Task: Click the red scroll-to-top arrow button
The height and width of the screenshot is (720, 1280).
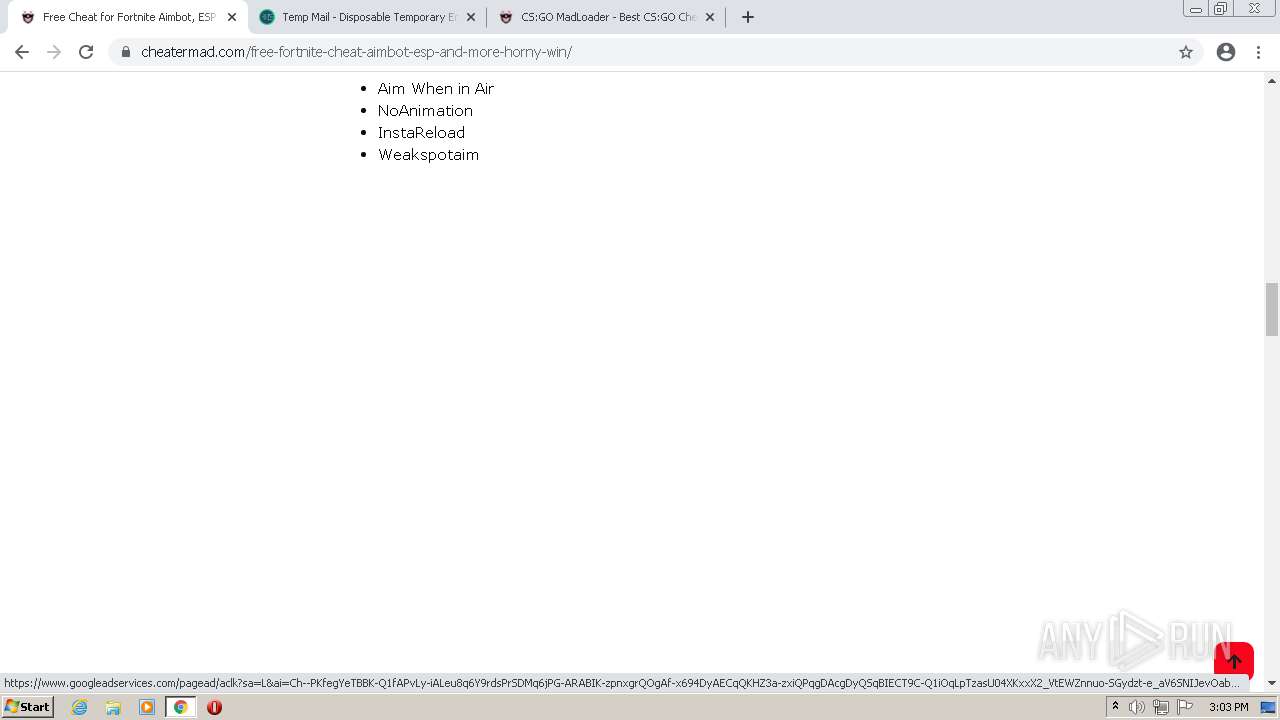Action: (x=1234, y=661)
